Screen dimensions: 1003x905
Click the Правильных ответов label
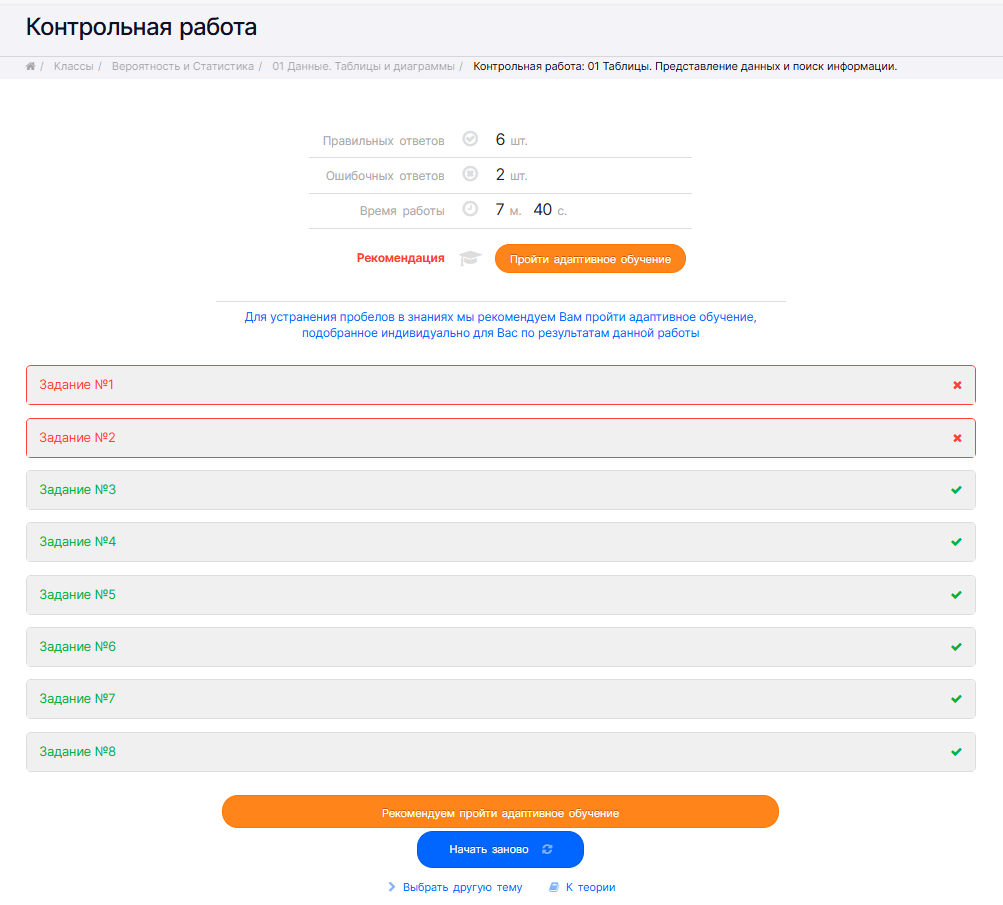tap(383, 141)
